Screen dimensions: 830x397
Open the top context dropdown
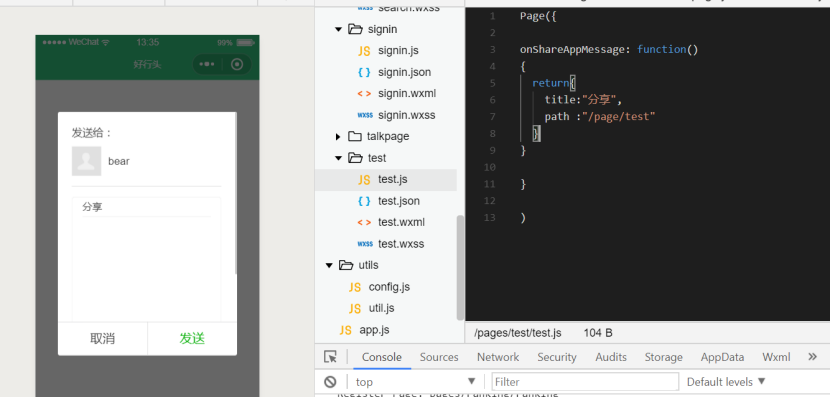[x=416, y=382]
